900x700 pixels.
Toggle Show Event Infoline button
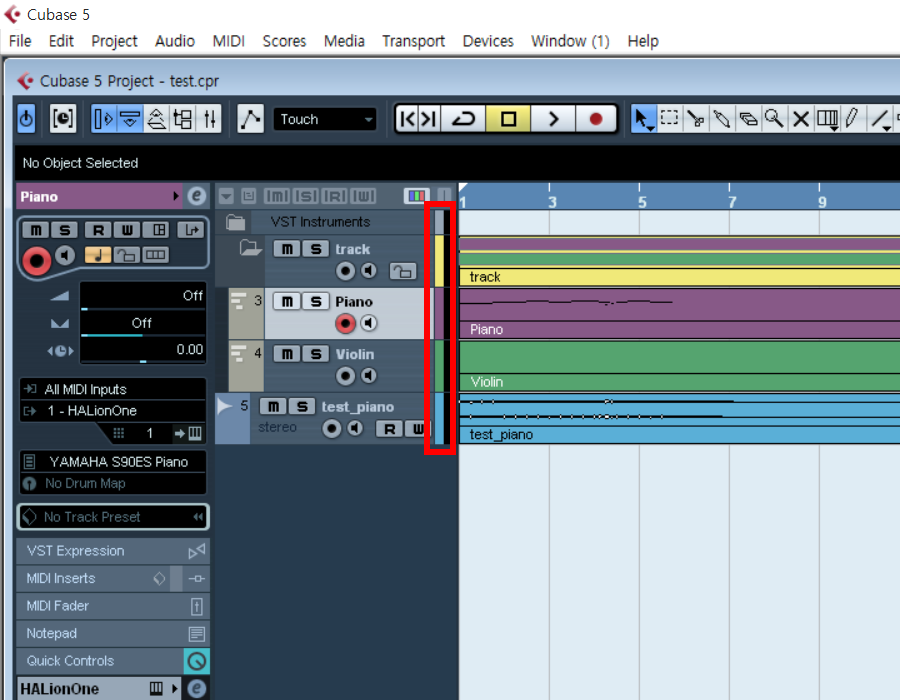(x=130, y=119)
